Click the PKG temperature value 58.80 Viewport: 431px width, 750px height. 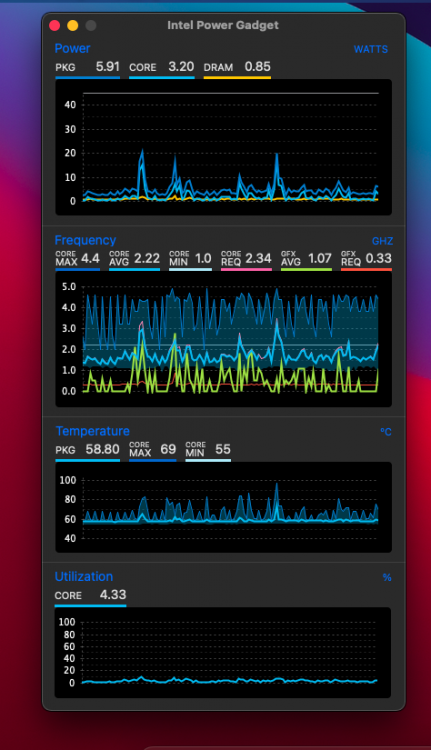click(102, 449)
